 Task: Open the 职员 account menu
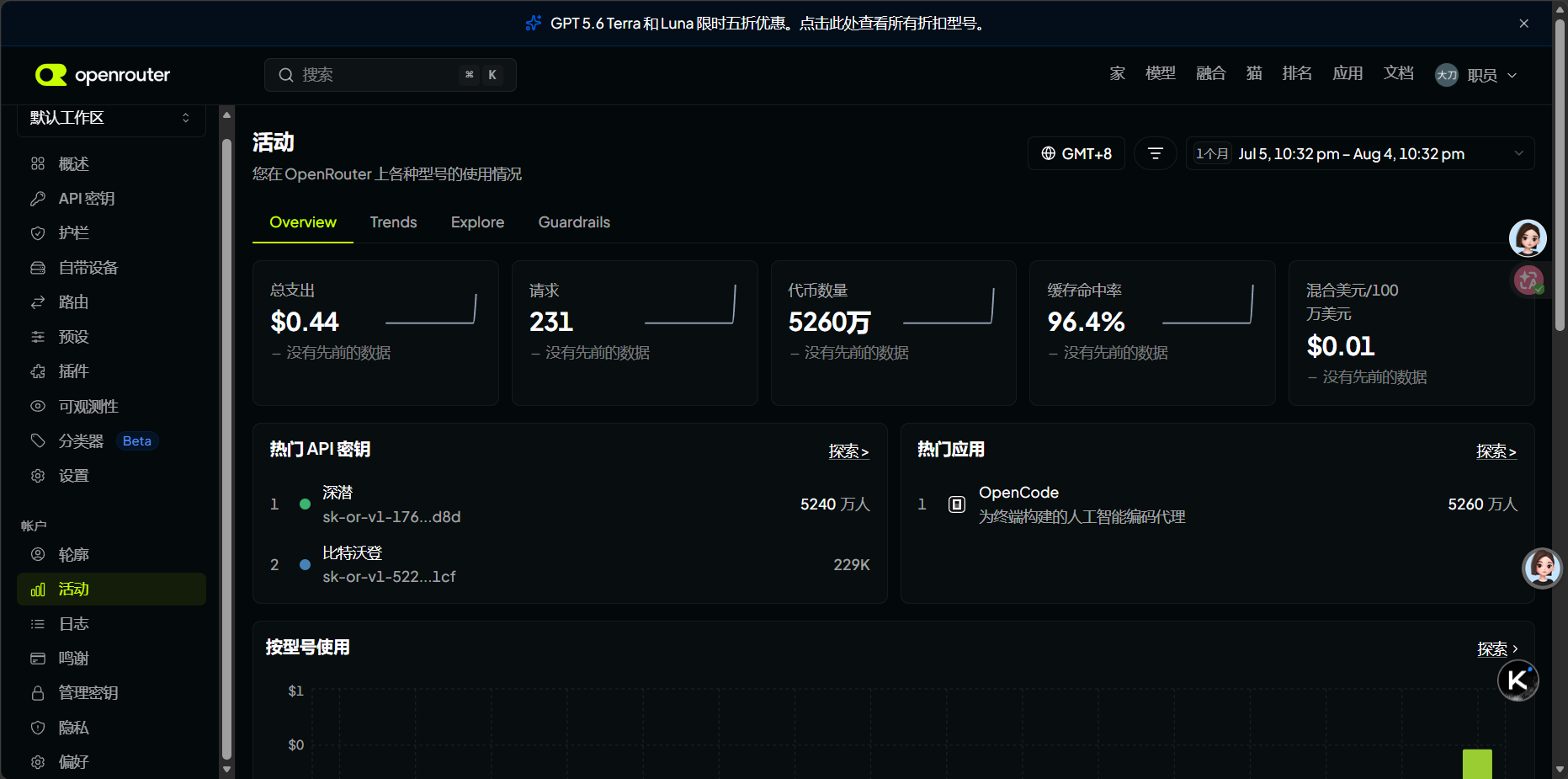click(x=1477, y=75)
